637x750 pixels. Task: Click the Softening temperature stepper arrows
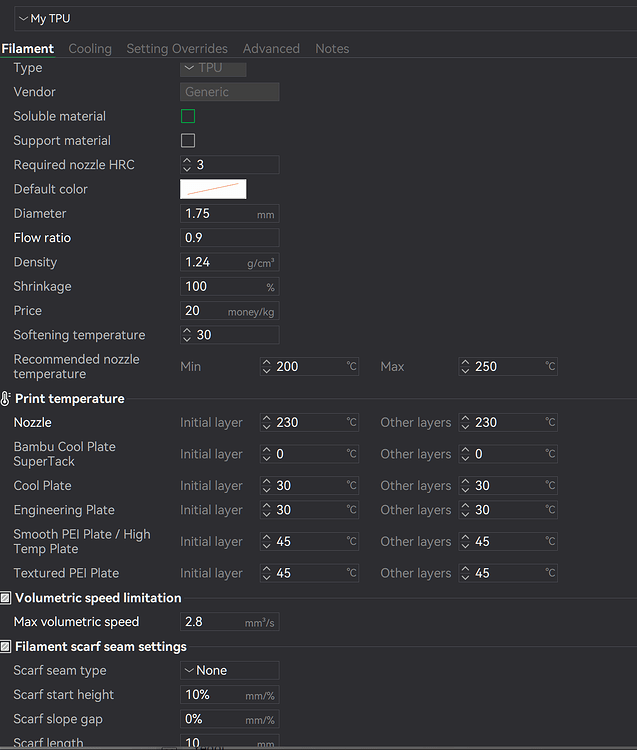click(187, 335)
